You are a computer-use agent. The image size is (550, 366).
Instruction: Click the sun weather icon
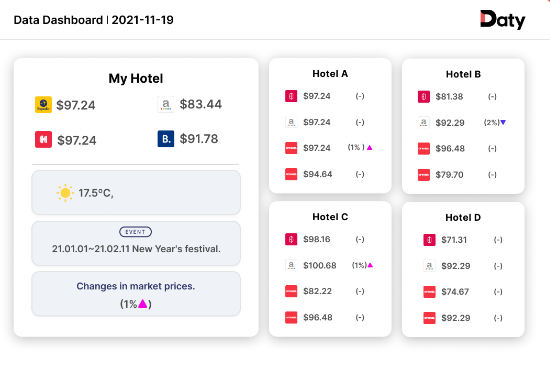[x=65, y=193]
